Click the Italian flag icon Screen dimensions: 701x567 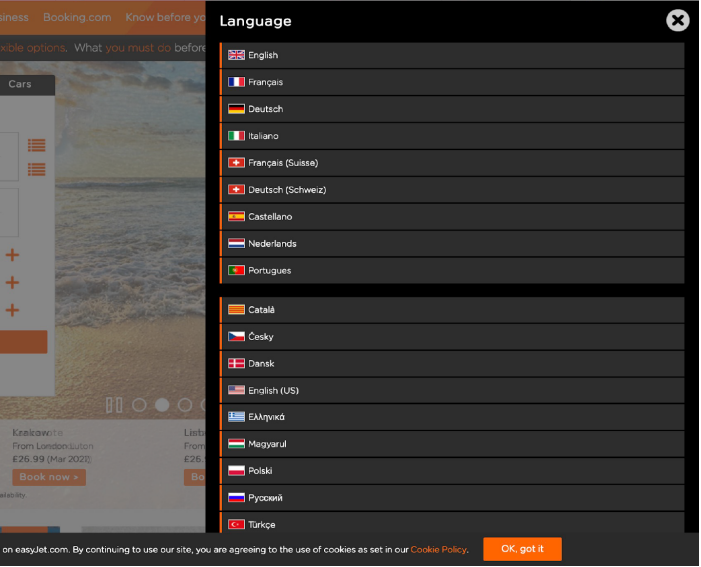point(236,135)
